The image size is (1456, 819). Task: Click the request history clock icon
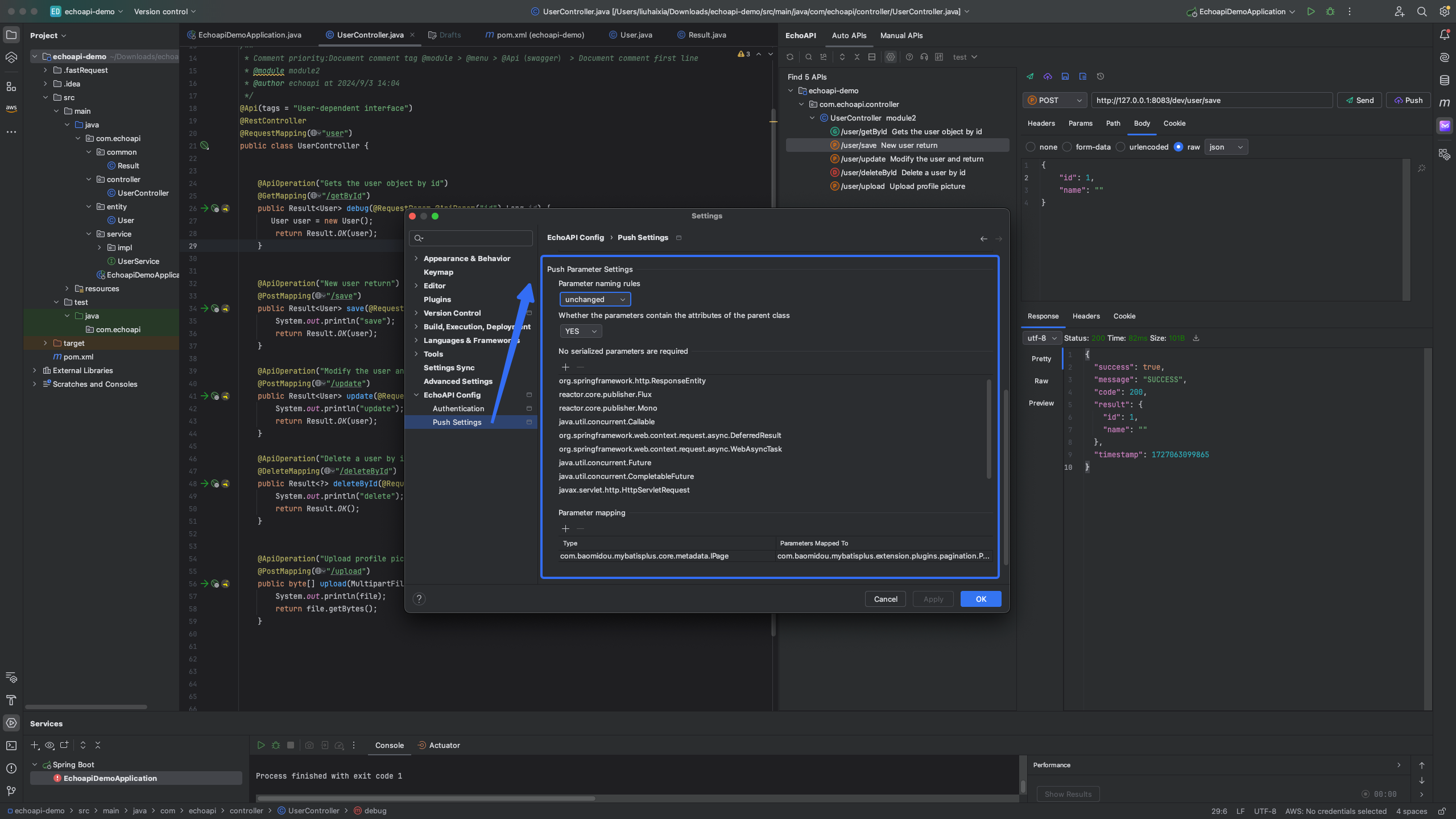(x=1101, y=76)
